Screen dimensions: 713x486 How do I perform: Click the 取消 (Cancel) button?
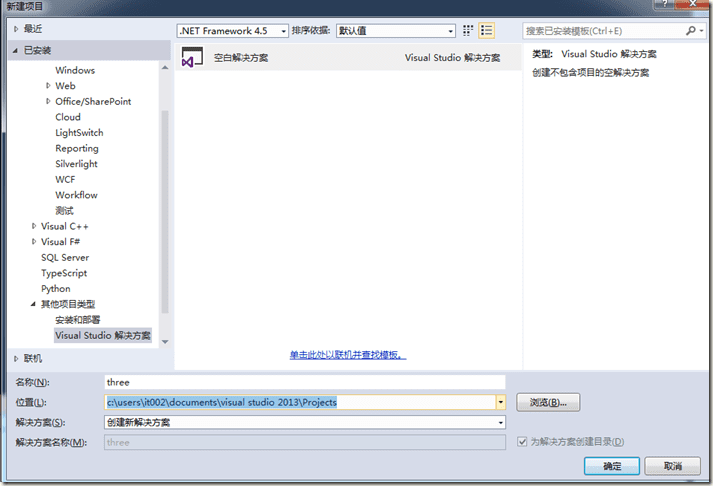click(x=673, y=466)
